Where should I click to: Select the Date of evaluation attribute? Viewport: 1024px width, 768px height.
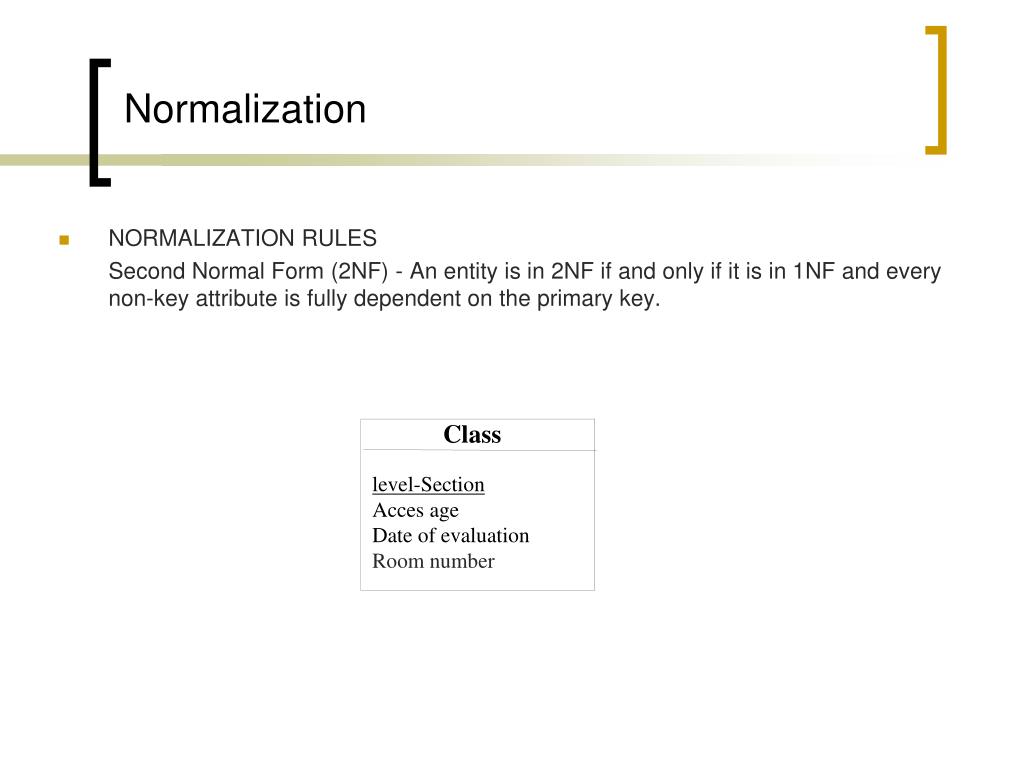click(451, 536)
